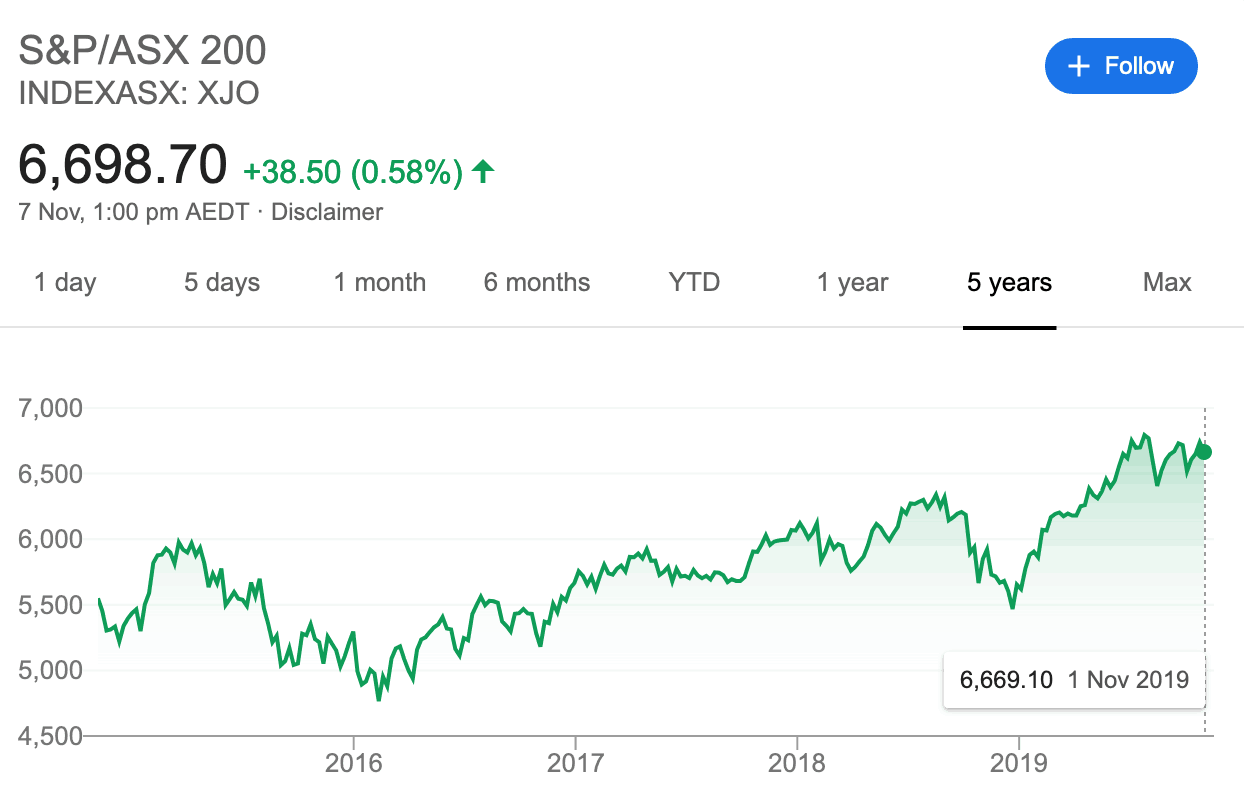This screenshot has width=1244, height=804.
Task: Click the S&P/ASX 200 title text
Action: click(143, 51)
